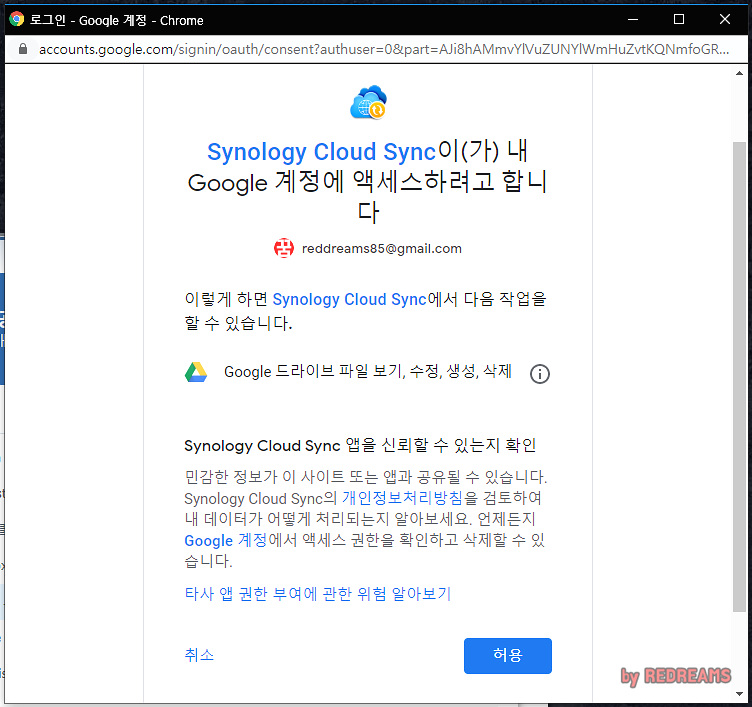Maximize the Chrome login window
The image size is (752, 707).
click(x=679, y=20)
